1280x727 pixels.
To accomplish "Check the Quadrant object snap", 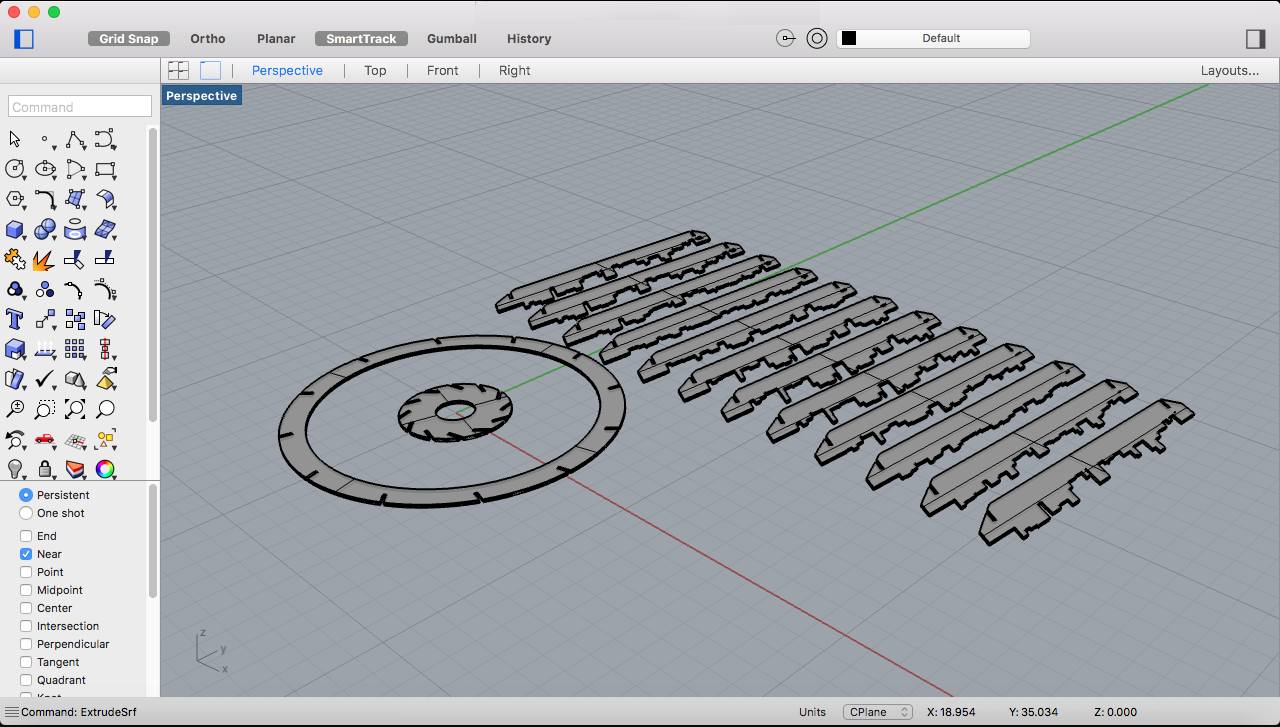I will coord(26,680).
